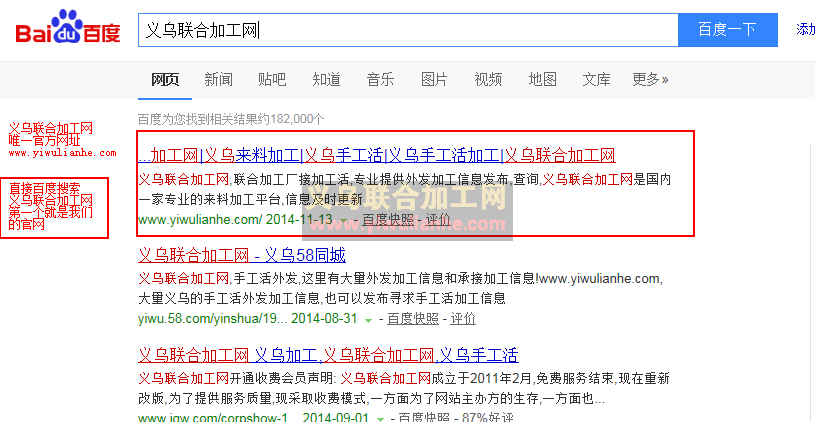Open the 图片 tab
This screenshot has width=815, height=422.
pos(435,80)
